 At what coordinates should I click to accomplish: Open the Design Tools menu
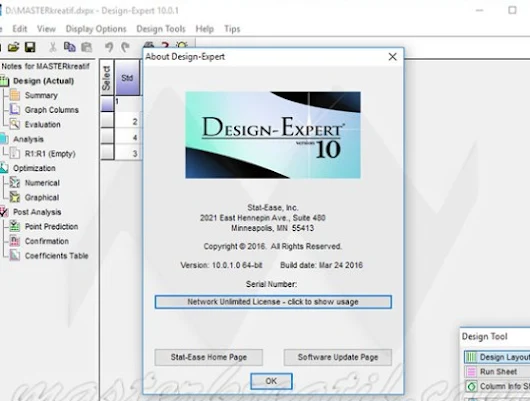pyautogui.click(x=161, y=29)
